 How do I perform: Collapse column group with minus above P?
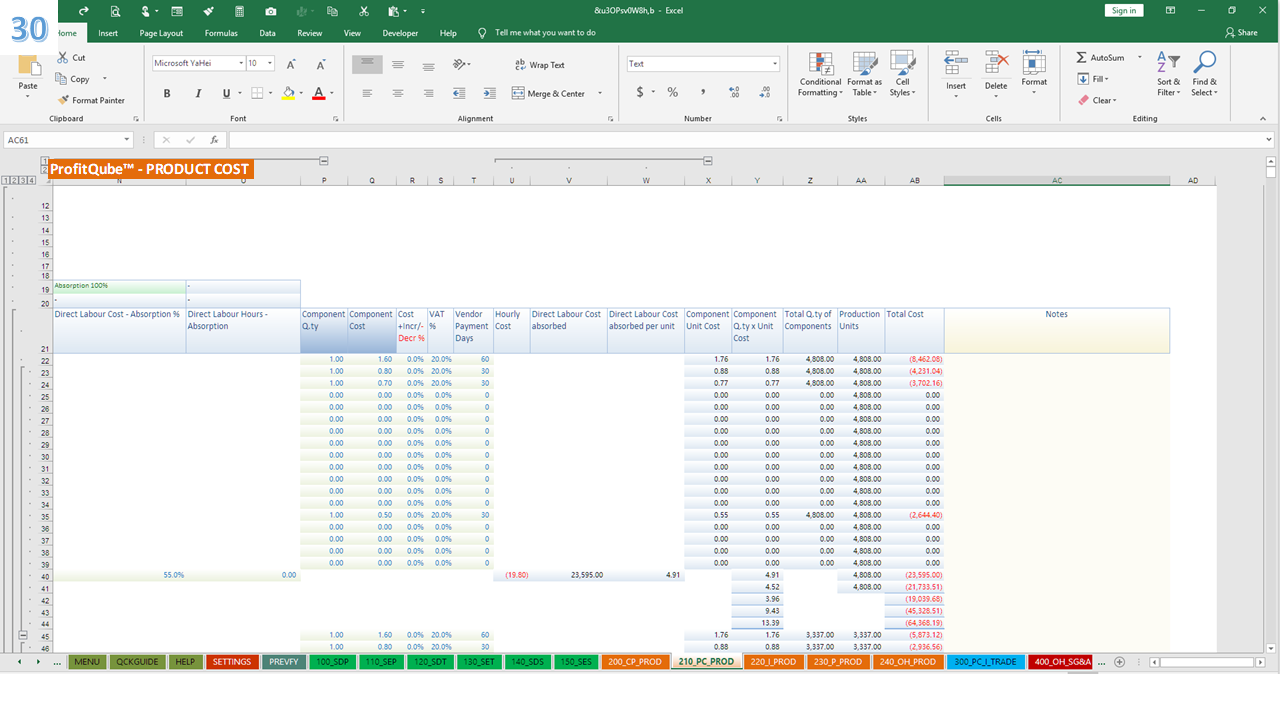pos(324,160)
